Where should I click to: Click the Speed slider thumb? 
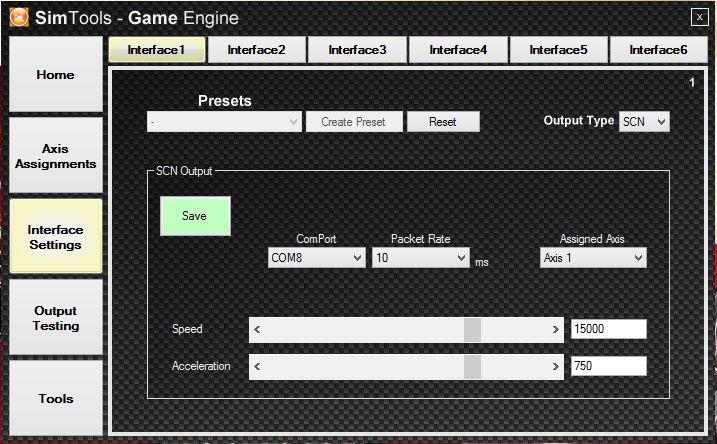click(x=472, y=330)
